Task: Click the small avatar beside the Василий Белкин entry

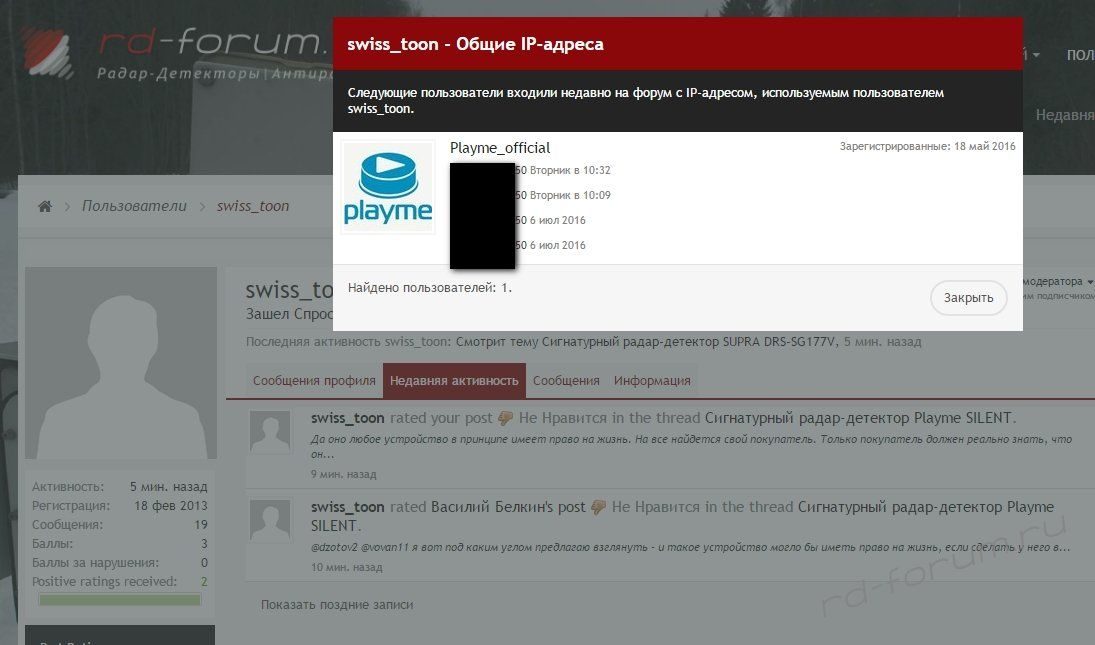Action: tap(270, 521)
